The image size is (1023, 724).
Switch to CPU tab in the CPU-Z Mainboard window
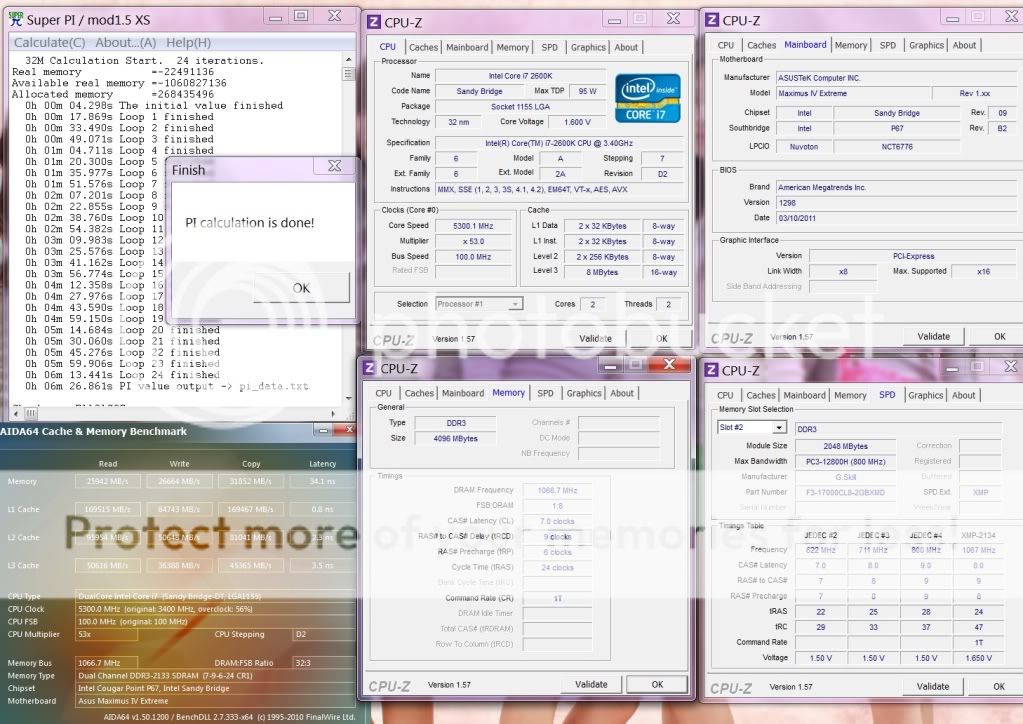click(725, 45)
